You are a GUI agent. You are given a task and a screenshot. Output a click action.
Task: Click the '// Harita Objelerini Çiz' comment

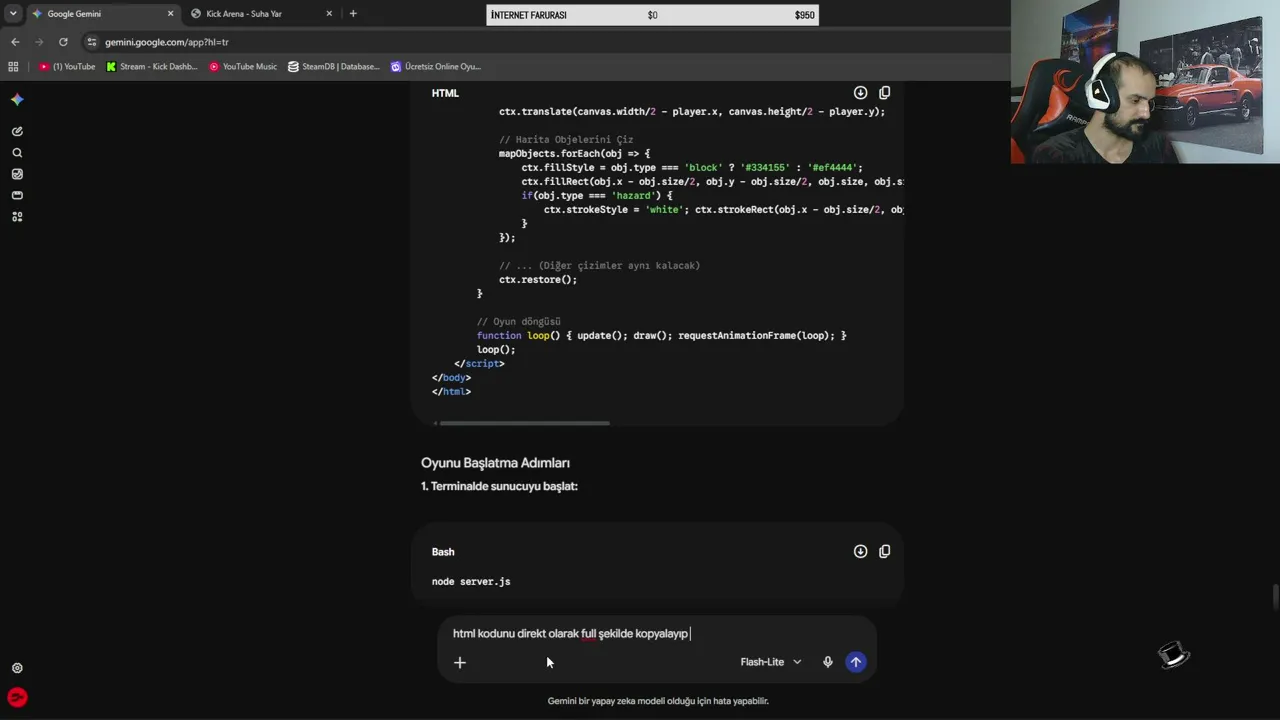pyautogui.click(x=566, y=139)
